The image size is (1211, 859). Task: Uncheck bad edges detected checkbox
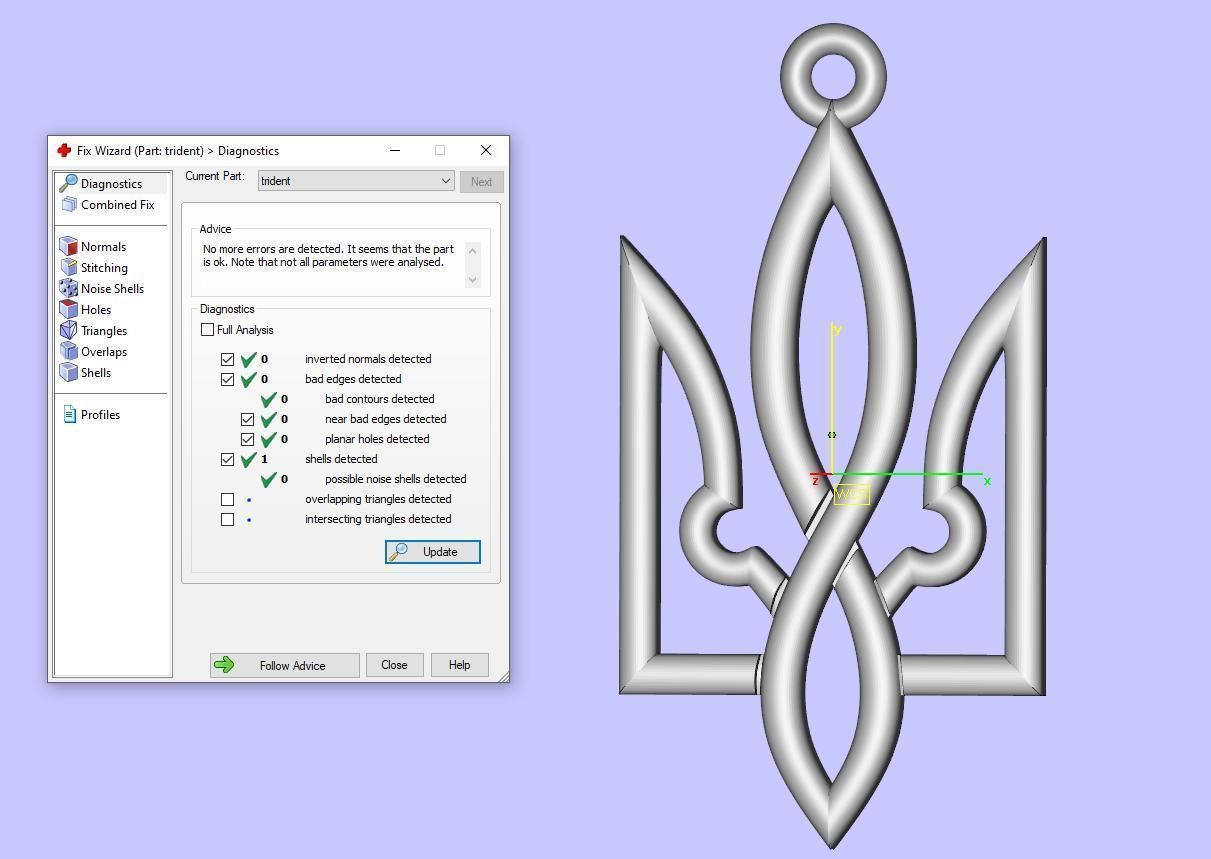pos(227,379)
